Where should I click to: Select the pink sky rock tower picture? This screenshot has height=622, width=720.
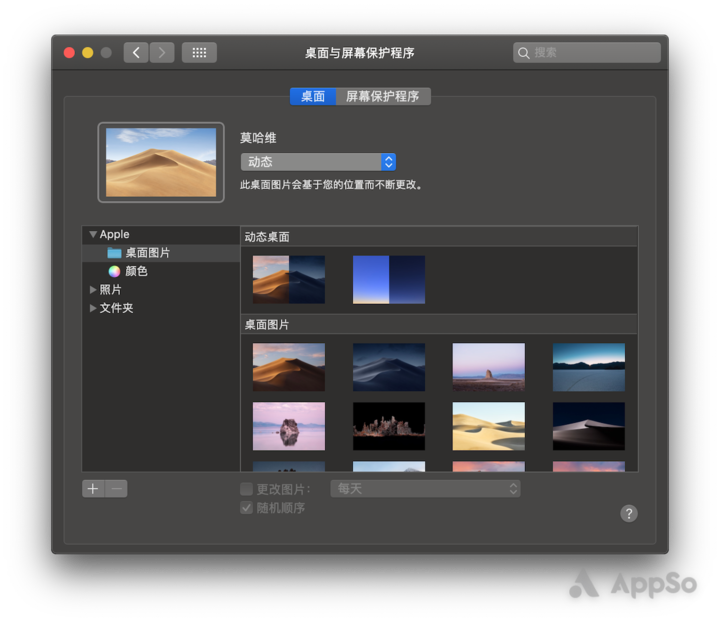(x=489, y=367)
